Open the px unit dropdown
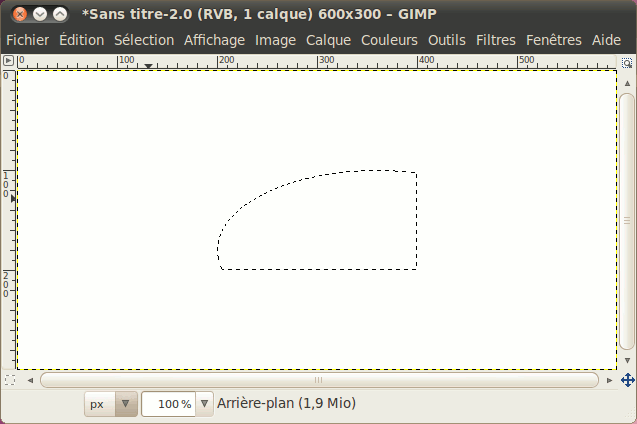 [111, 404]
